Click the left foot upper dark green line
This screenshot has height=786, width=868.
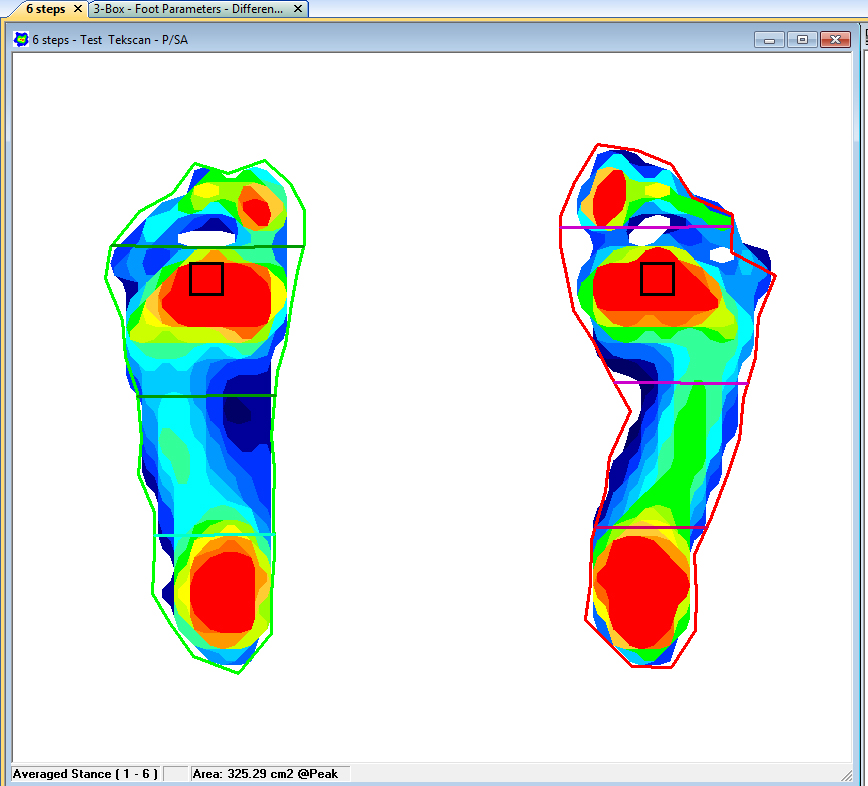[208, 246]
